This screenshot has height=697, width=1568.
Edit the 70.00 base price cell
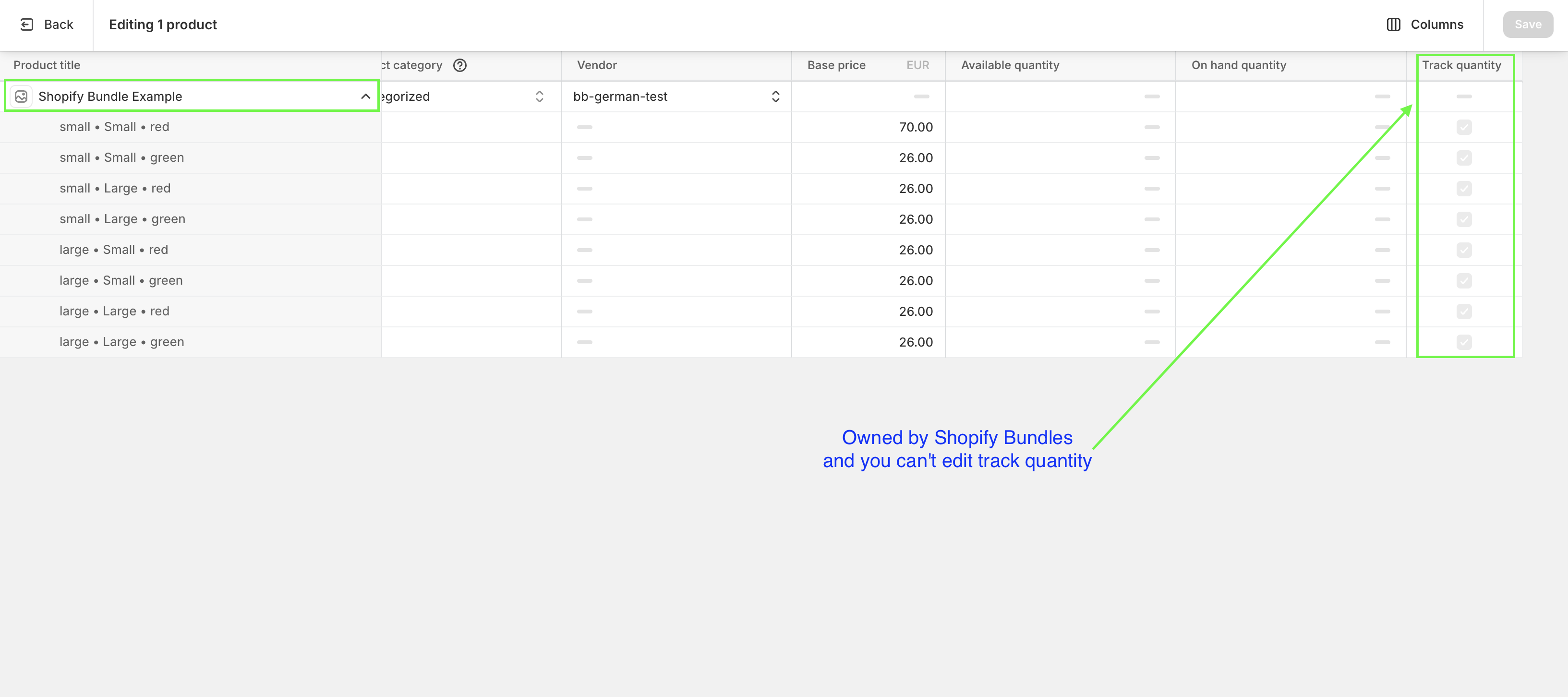coord(868,127)
